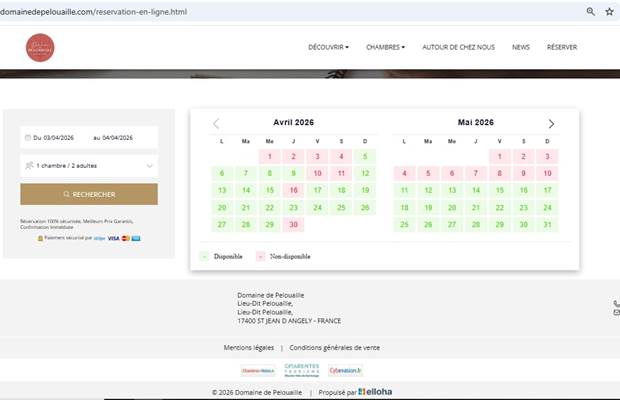The width and height of the screenshot is (620, 400).
Task: Open the Cybevasion.fr partner logo
Action: tap(345, 369)
